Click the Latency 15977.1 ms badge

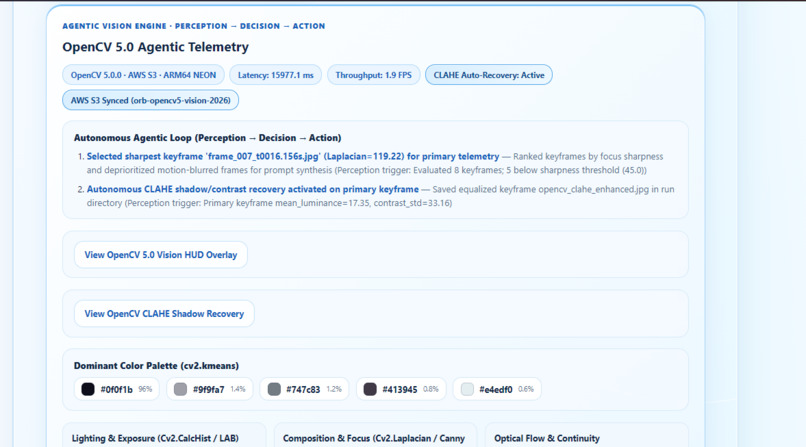coord(276,75)
